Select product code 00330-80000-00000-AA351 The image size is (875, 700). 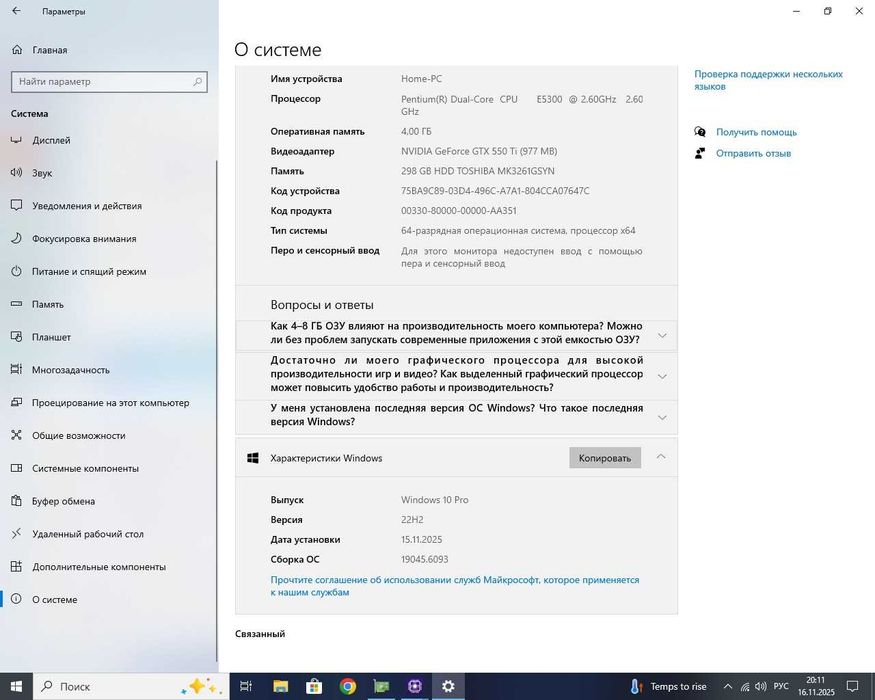459,211
